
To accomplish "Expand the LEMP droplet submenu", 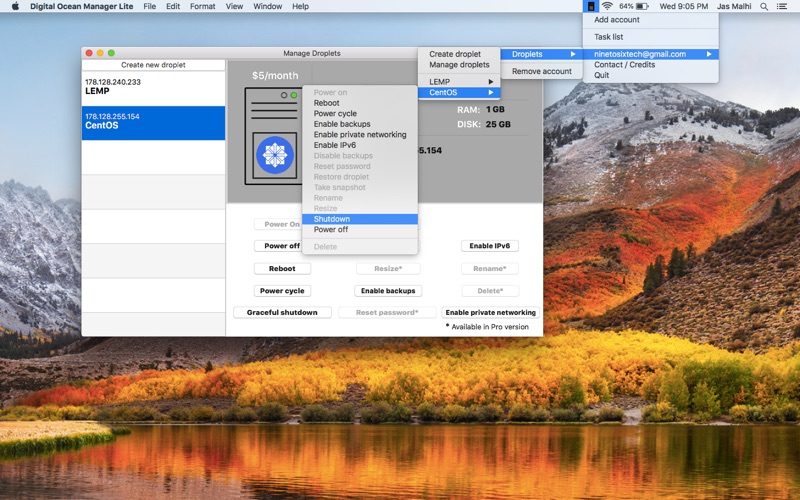I will click(x=458, y=81).
